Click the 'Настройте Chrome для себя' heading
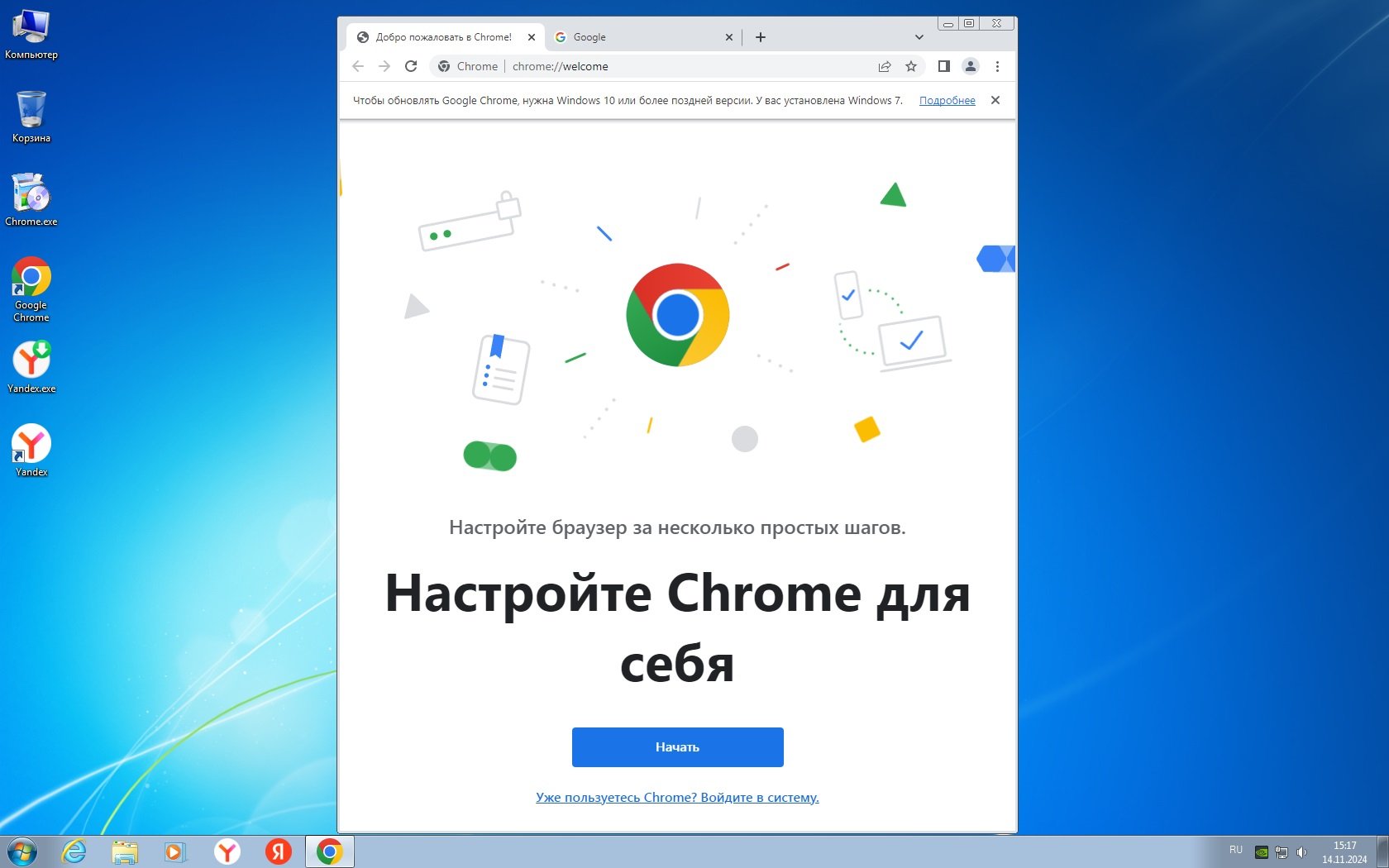 [x=678, y=628]
